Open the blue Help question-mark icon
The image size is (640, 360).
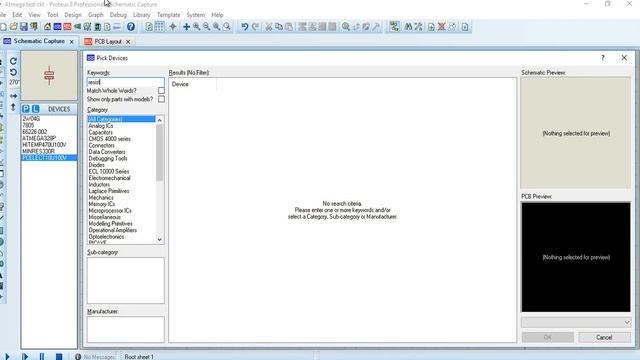[131, 27]
